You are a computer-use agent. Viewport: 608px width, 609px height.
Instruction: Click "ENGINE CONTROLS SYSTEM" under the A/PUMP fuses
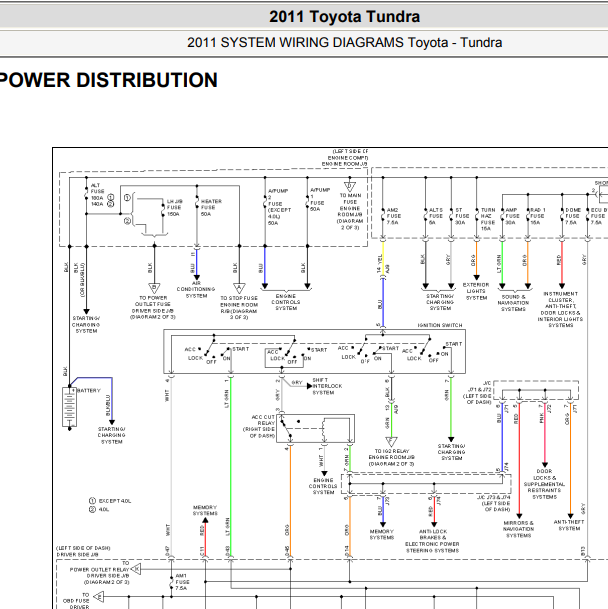click(286, 302)
